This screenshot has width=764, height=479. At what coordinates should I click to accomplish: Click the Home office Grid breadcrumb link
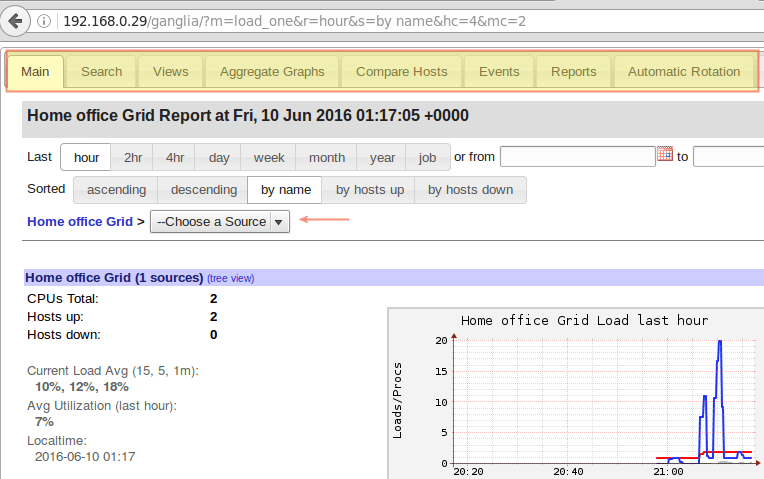tap(79, 222)
